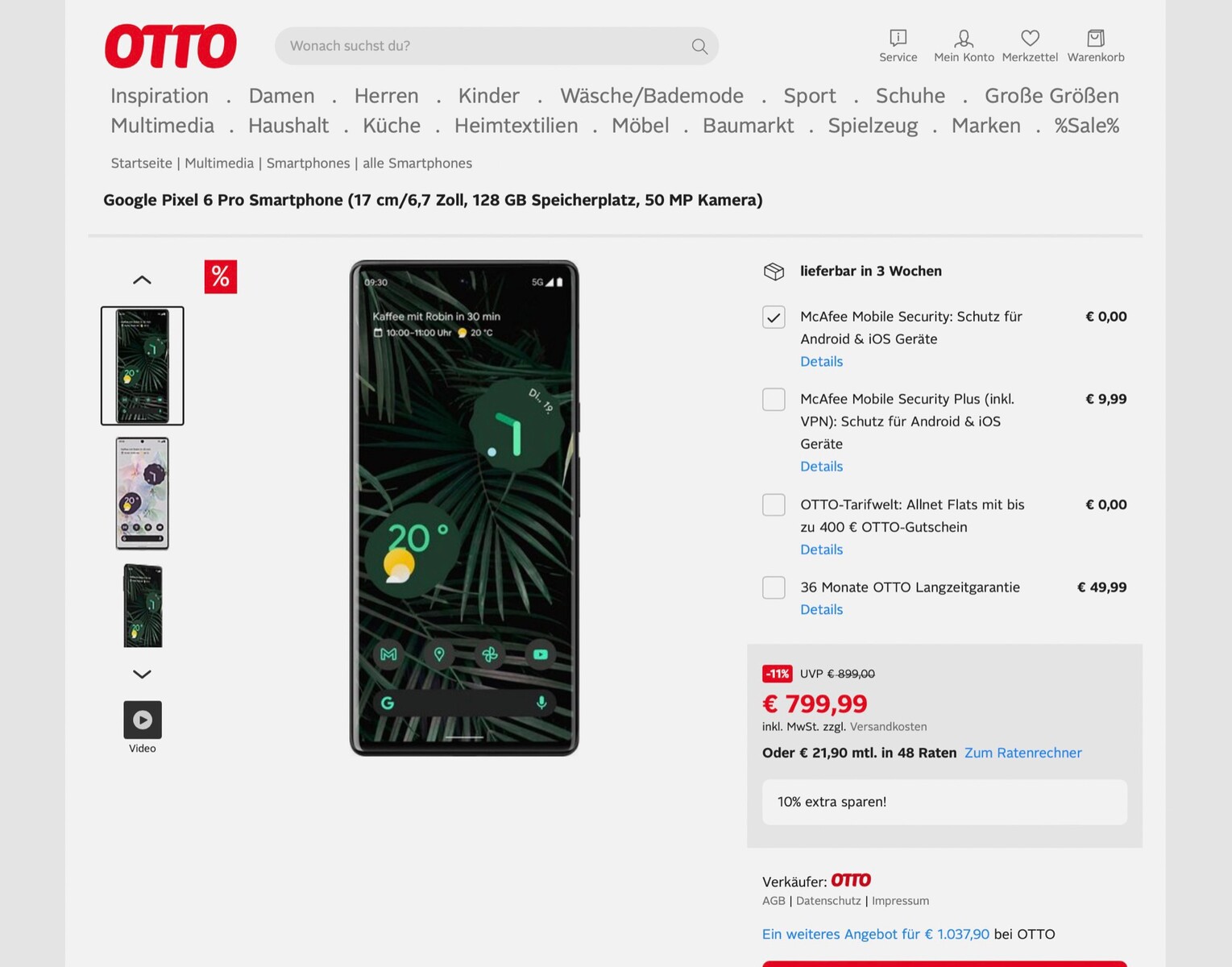Click the -11% discount badge
This screenshot has height=967, width=1232.
click(x=778, y=674)
